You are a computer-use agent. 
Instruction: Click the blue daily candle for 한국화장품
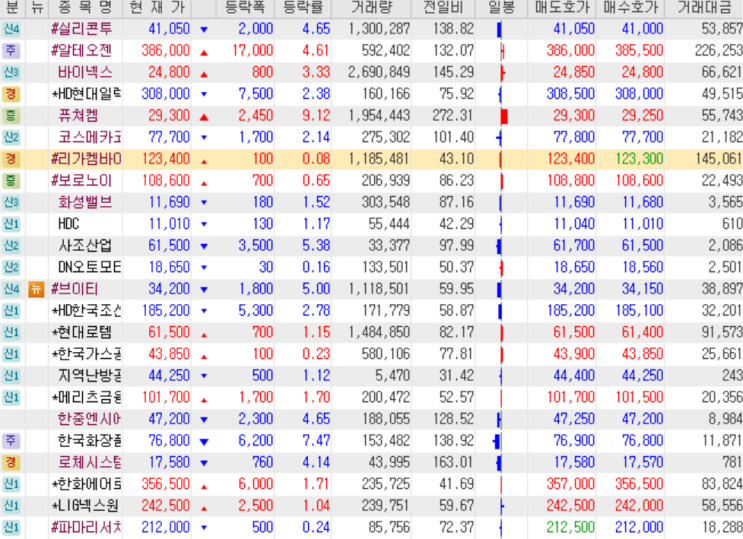497,442
